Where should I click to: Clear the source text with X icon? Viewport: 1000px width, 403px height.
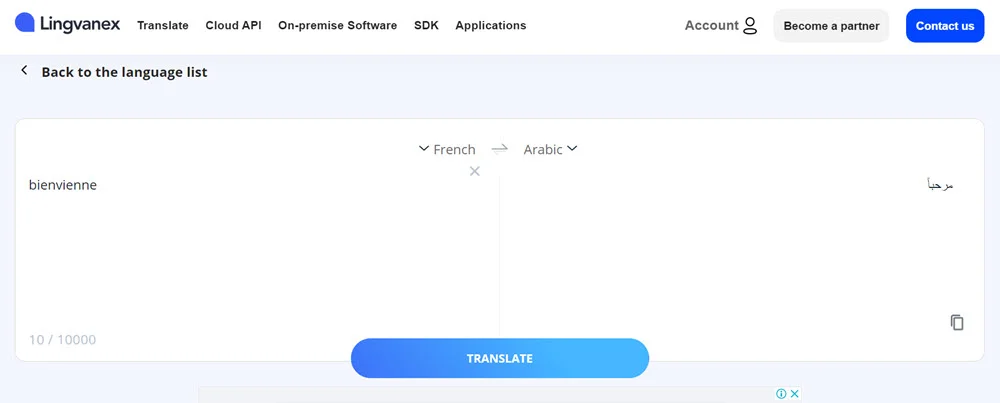point(474,171)
